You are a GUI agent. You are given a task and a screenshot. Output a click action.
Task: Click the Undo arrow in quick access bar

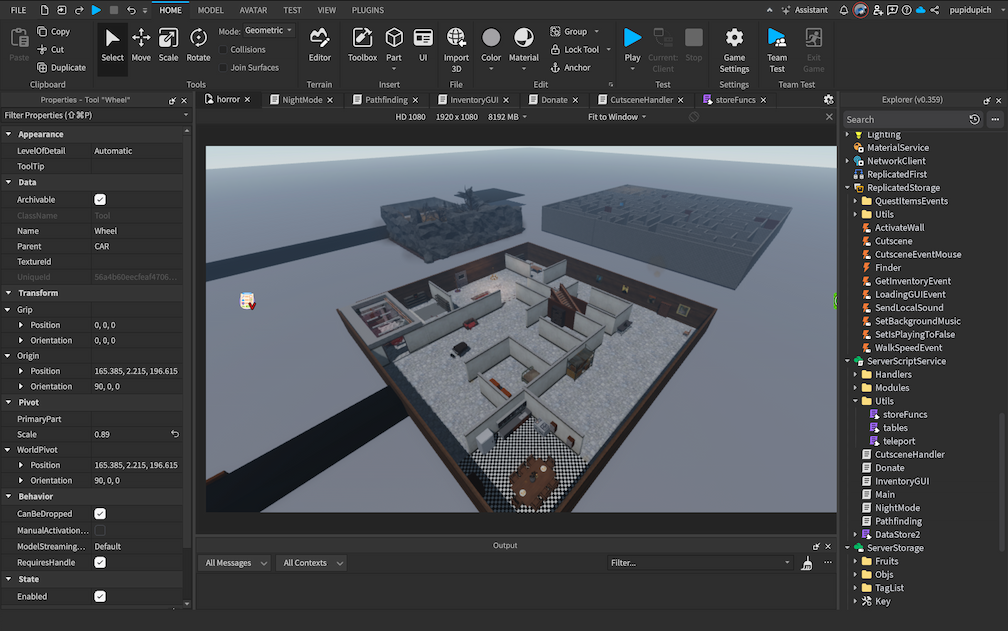click(131, 10)
